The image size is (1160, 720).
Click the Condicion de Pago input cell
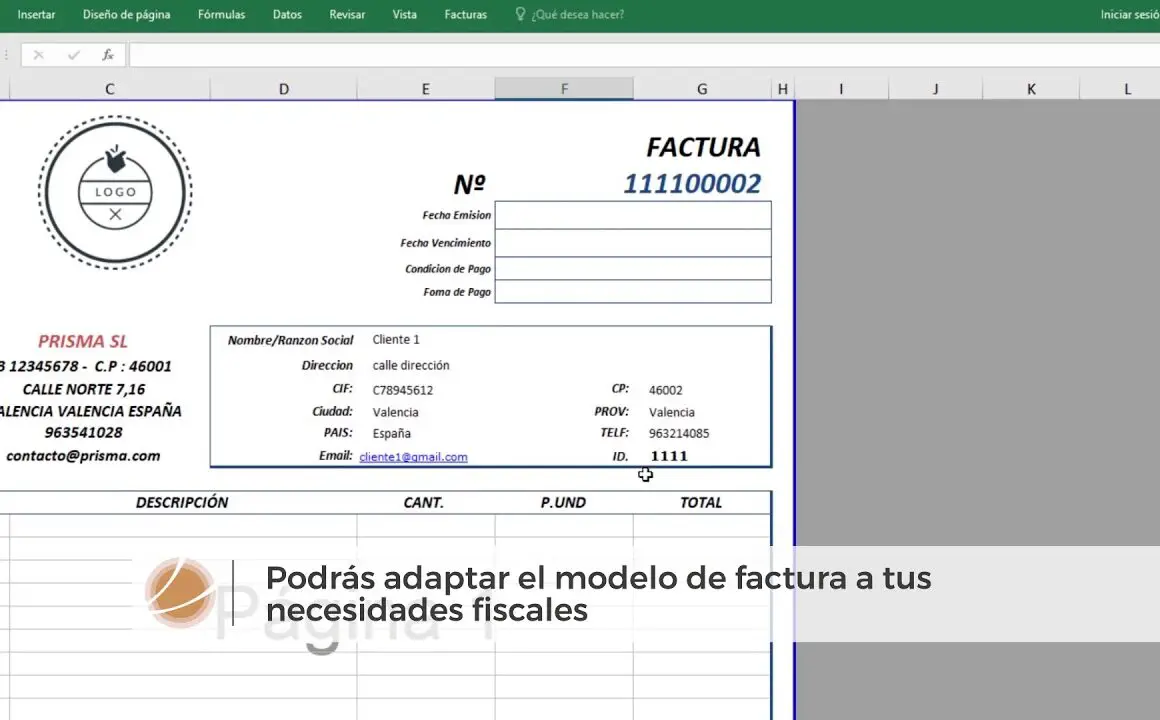pos(633,268)
